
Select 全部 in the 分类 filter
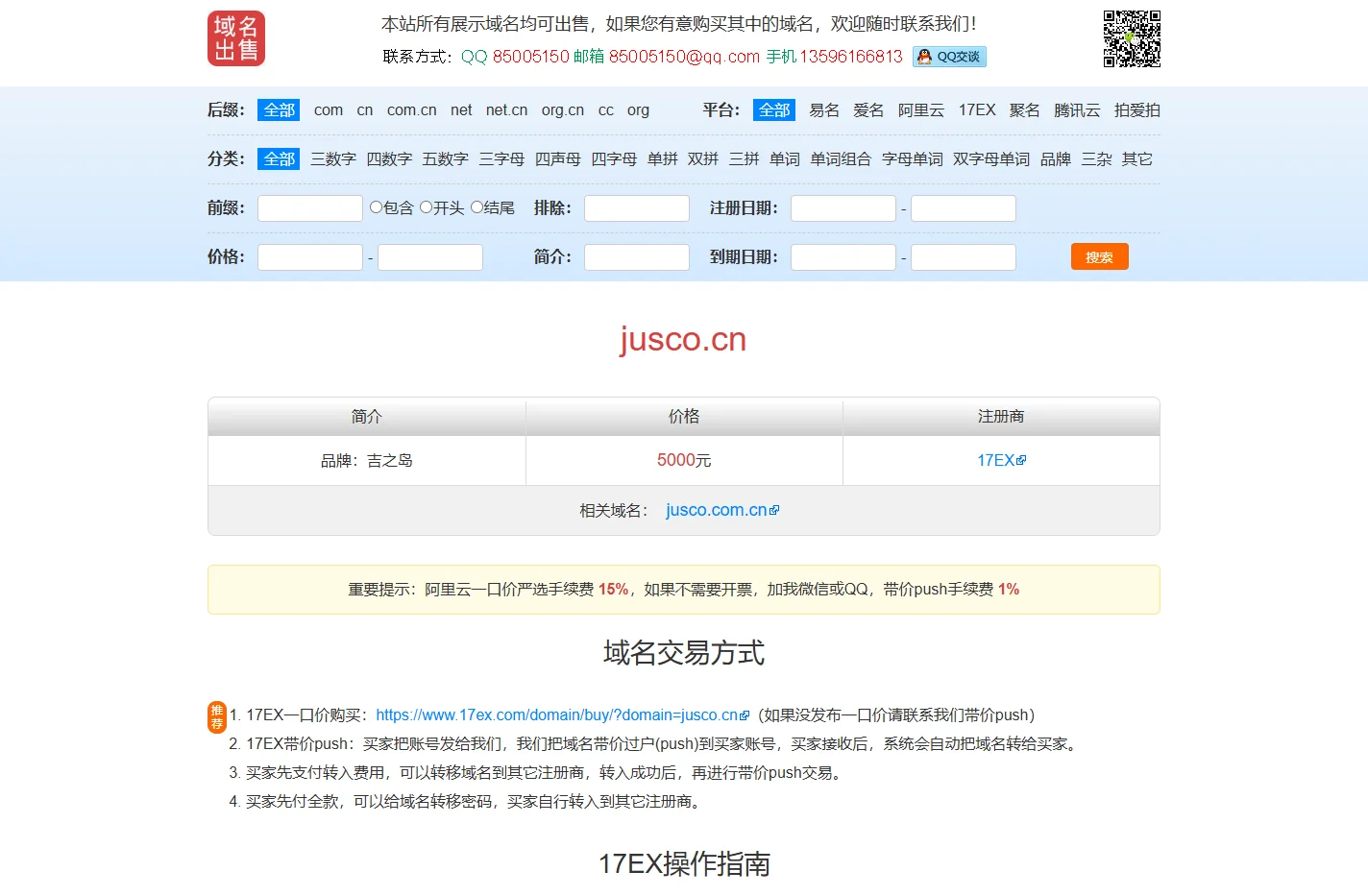point(279,159)
